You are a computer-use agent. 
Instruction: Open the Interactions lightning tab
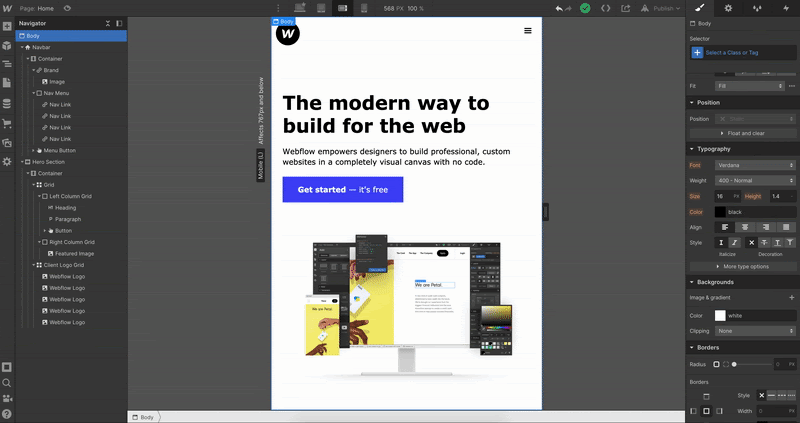(x=786, y=8)
